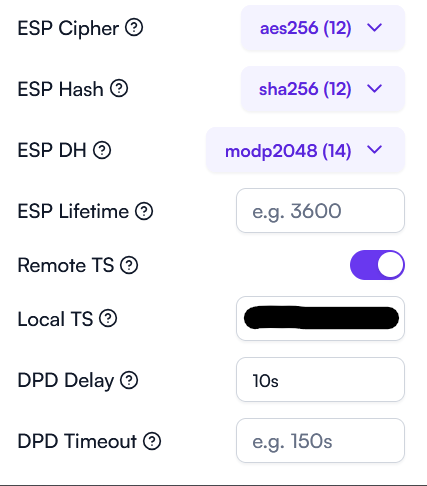Toggle the Remote TS switch off
Viewport: 427px width, 486px height.
click(377, 265)
